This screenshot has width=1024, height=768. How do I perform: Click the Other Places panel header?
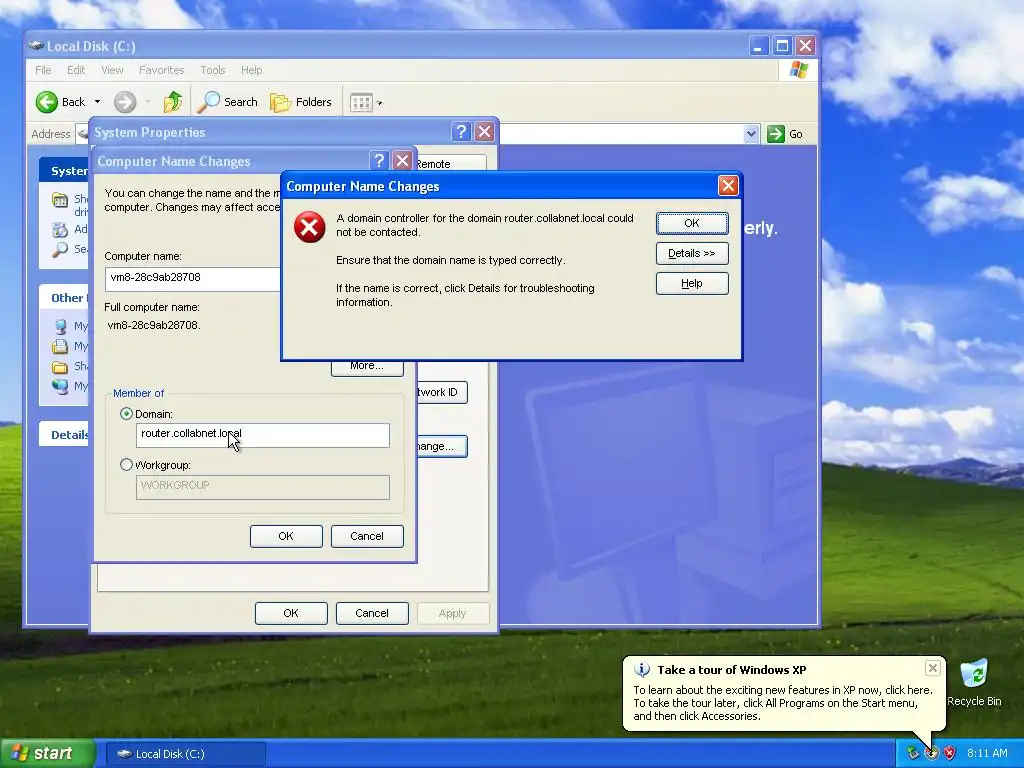pyautogui.click(x=64, y=298)
